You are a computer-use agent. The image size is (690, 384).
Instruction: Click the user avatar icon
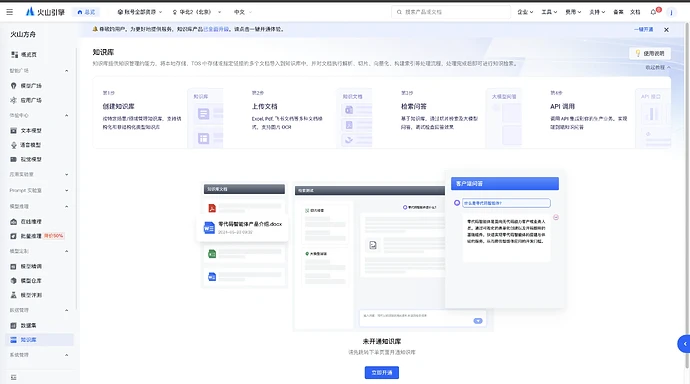[671, 12]
